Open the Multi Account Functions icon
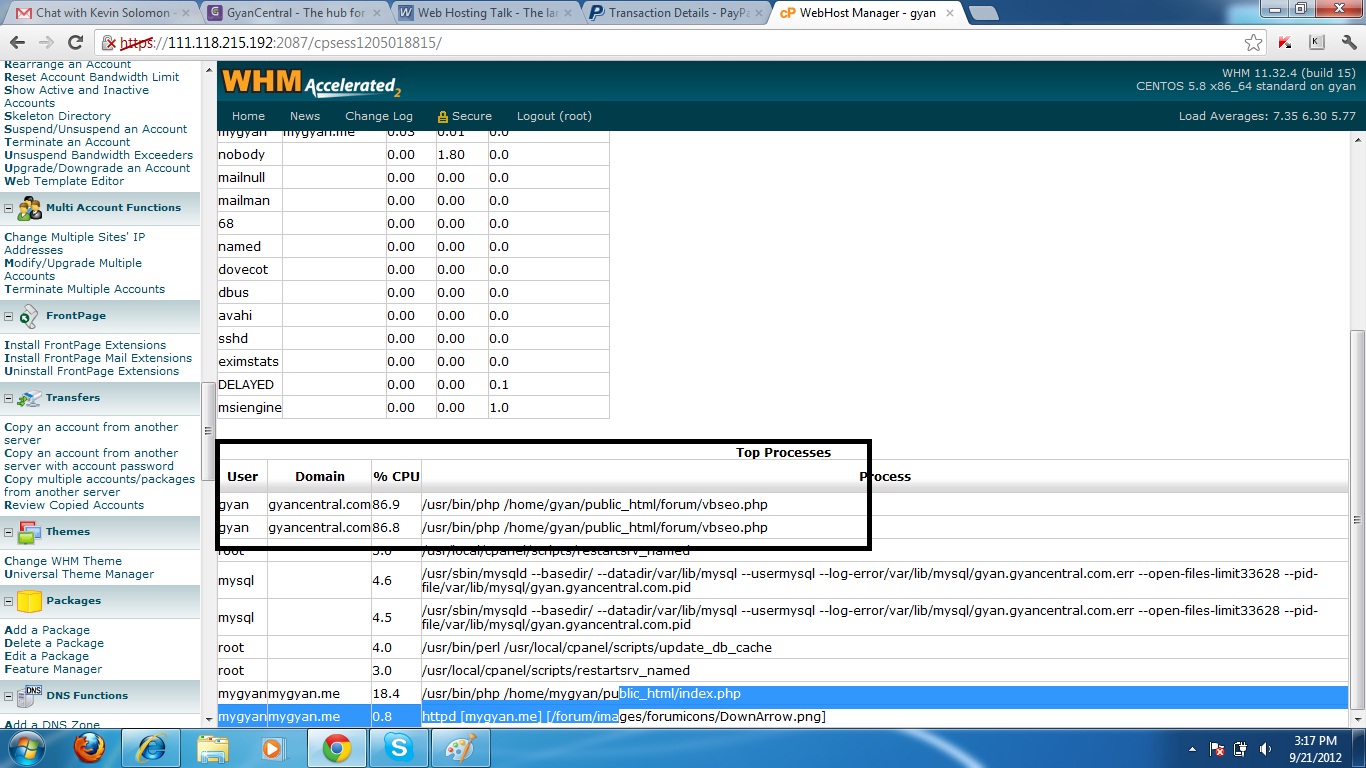This screenshot has height=768, width=1366. click(30, 208)
